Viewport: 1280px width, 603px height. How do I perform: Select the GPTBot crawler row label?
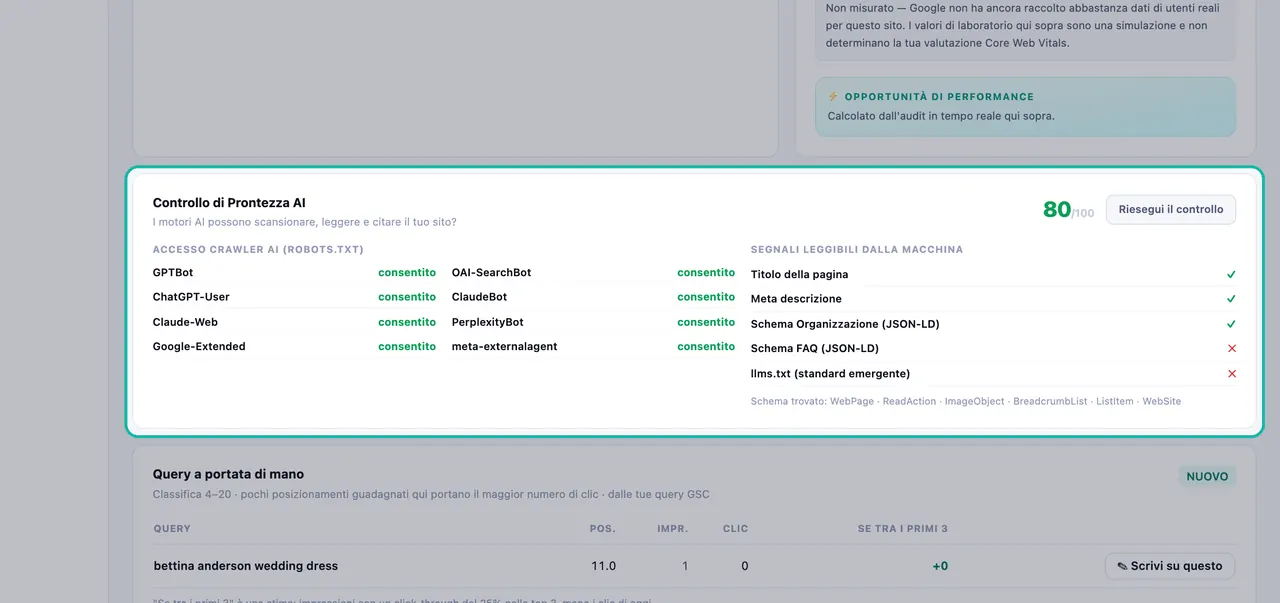tap(173, 272)
